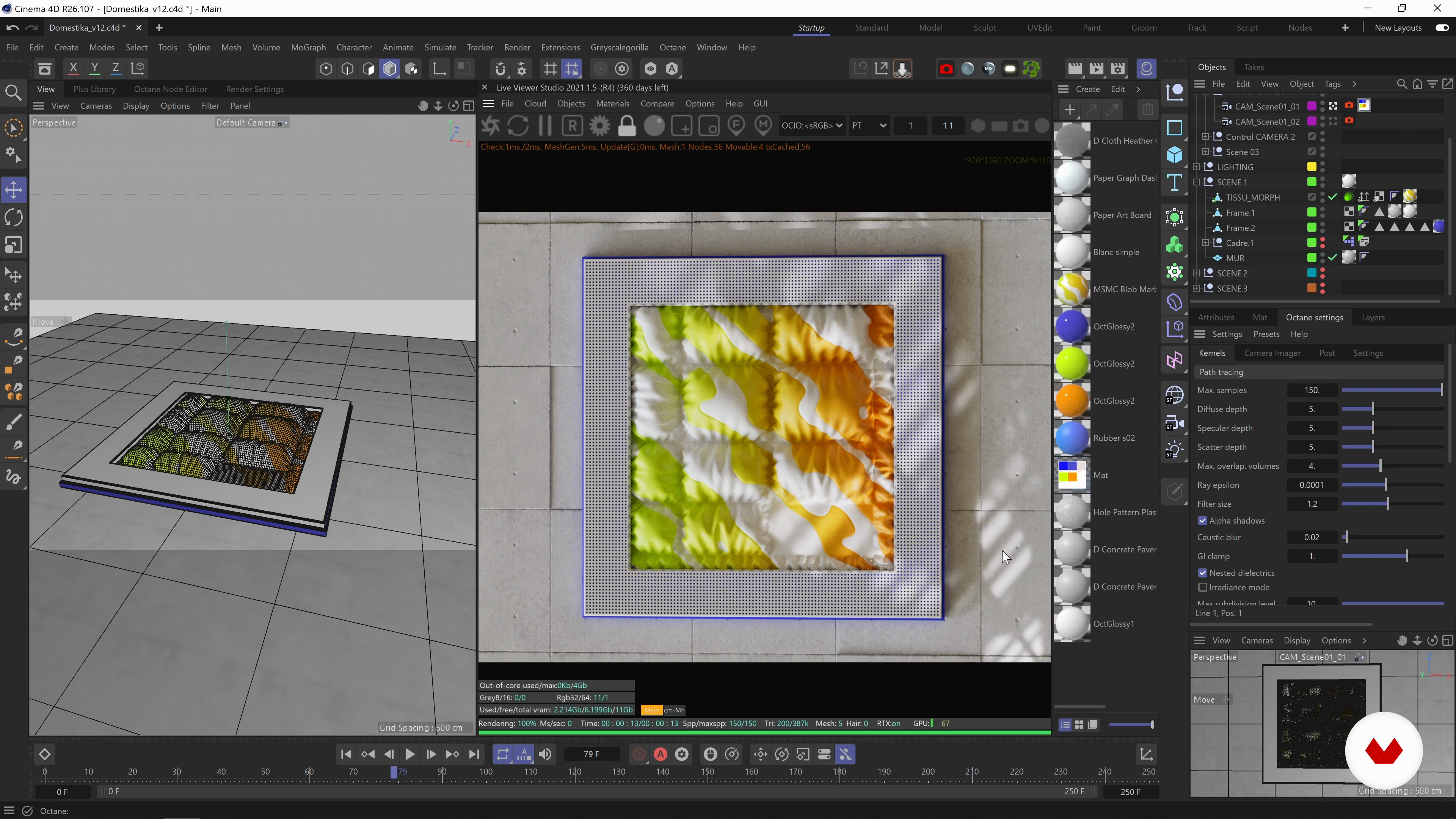Click the red Octane record icon

click(946, 69)
